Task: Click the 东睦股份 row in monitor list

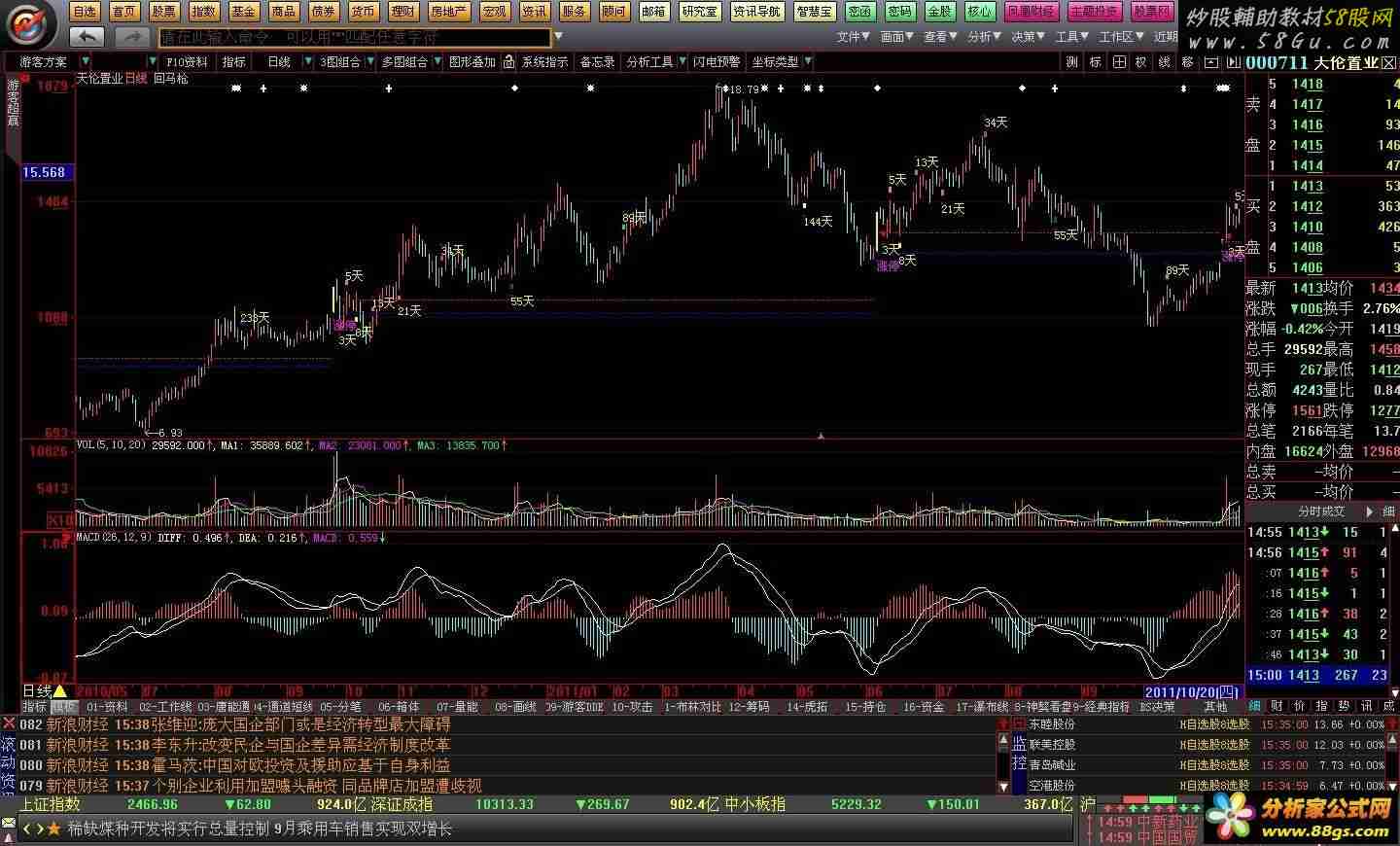Action: [1206, 724]
